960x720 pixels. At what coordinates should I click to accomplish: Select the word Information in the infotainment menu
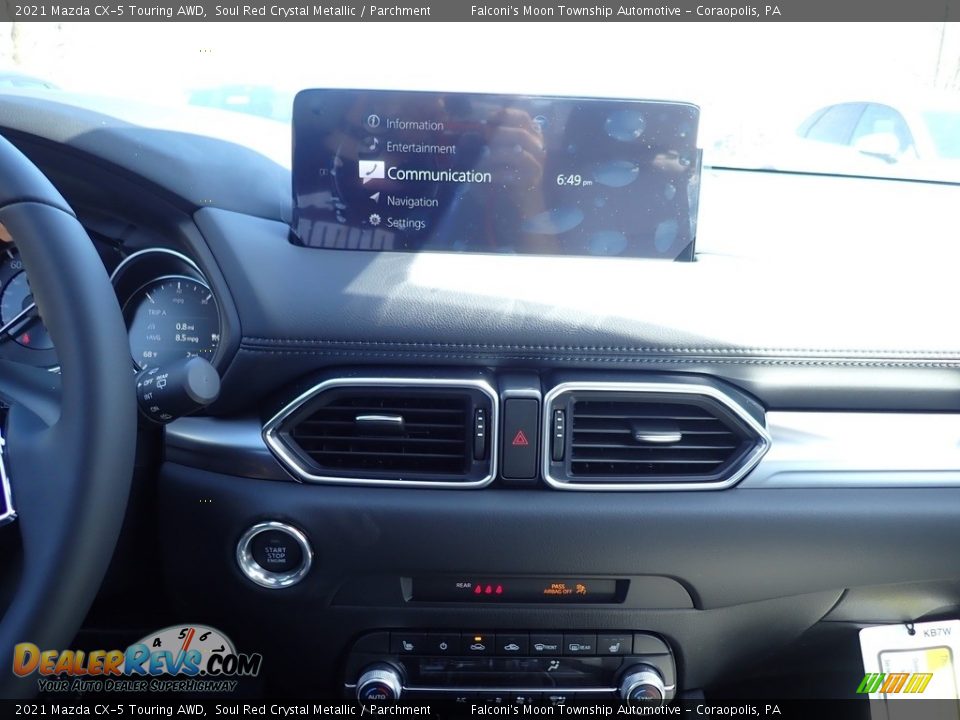tap(414, 124)
